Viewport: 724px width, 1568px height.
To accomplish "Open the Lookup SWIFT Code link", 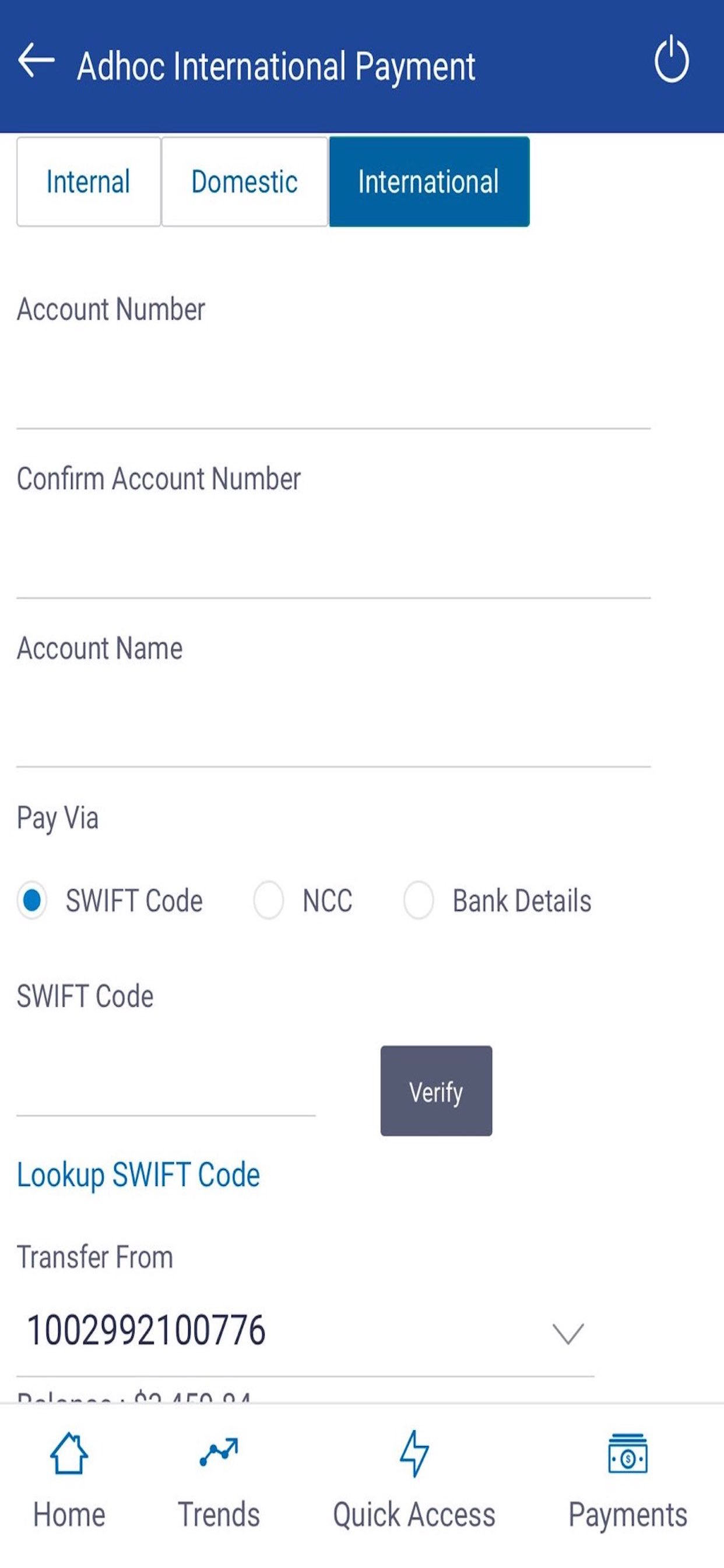I will (x=138, y=1175).
